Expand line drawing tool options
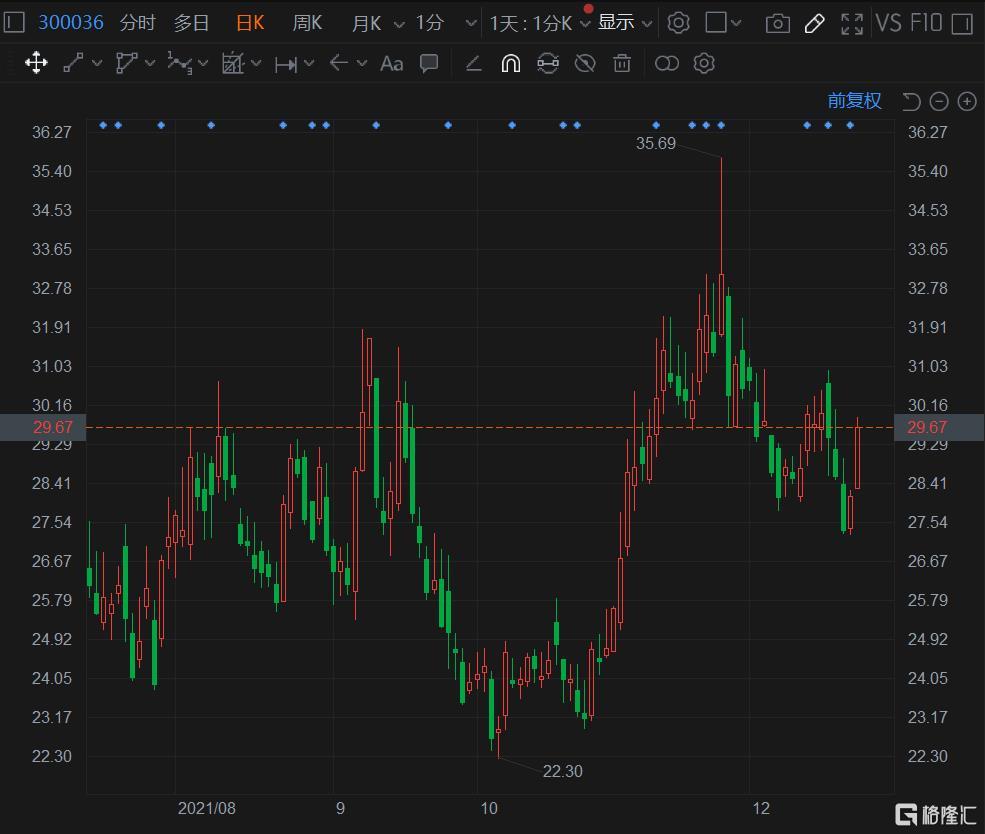Screen dimensions: 985x834 pyautogui.click(x=97, y=63)
